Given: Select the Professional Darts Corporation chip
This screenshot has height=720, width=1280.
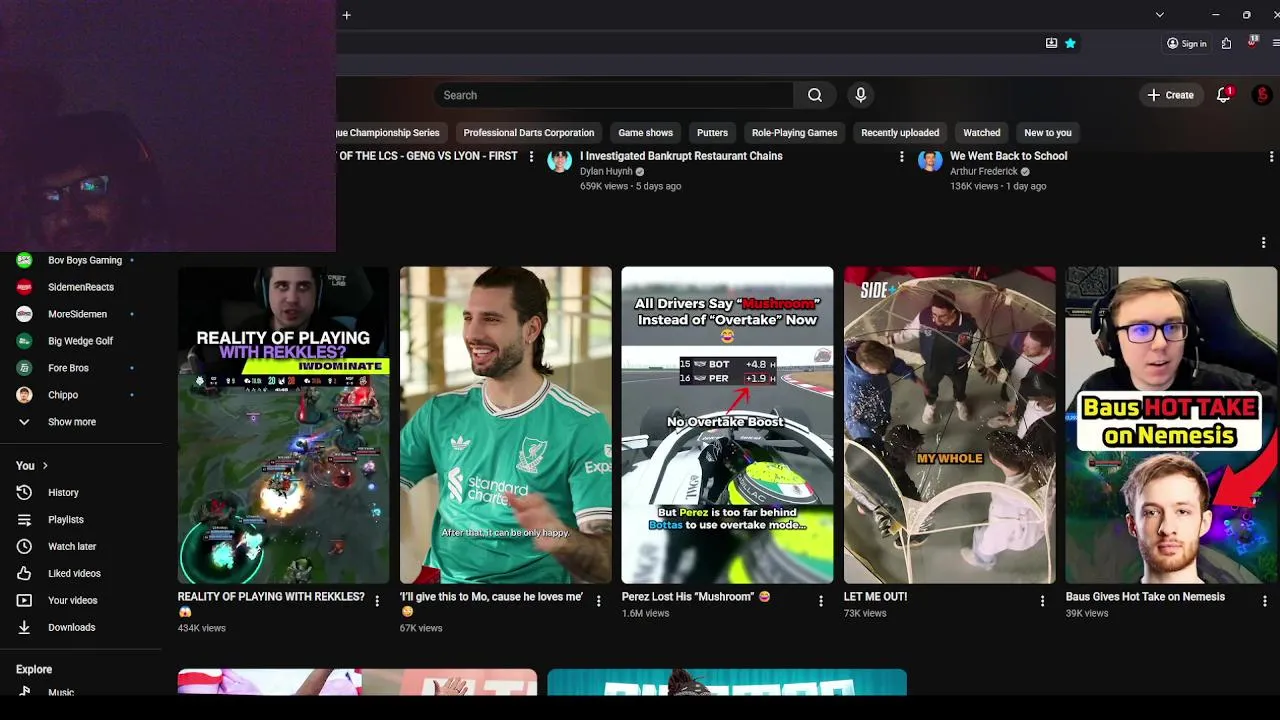Looking at the screenshot, I should 528,132.
